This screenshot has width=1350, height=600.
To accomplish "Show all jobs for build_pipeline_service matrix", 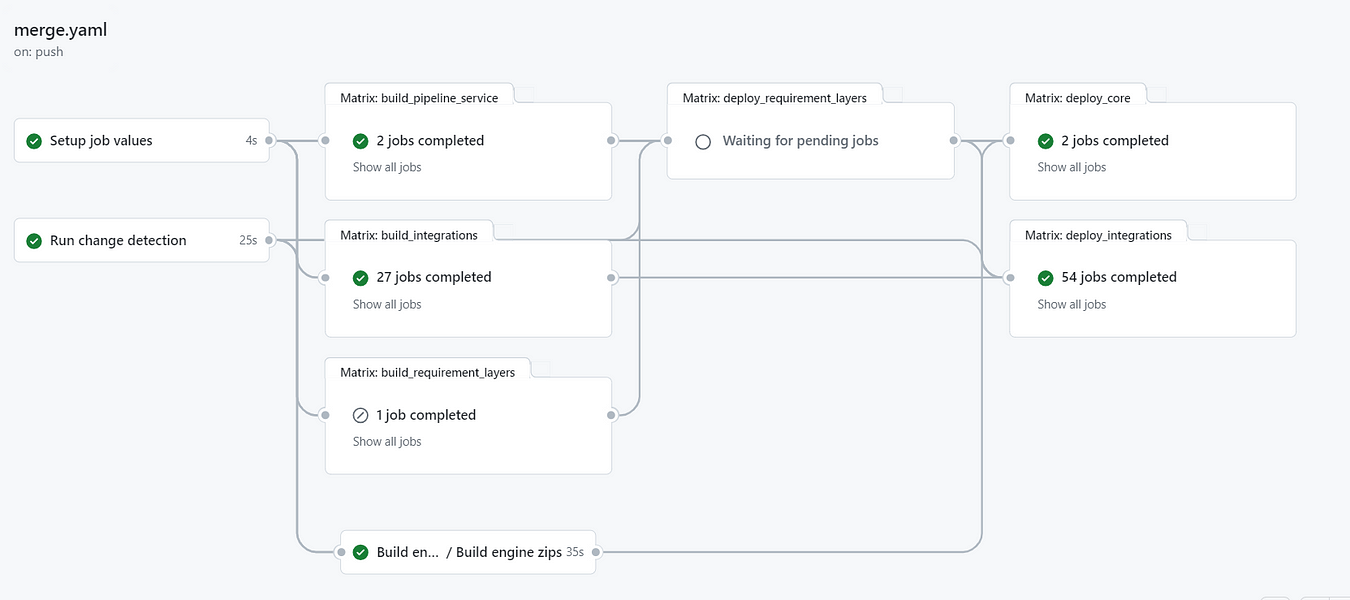I will pos(387,167).
